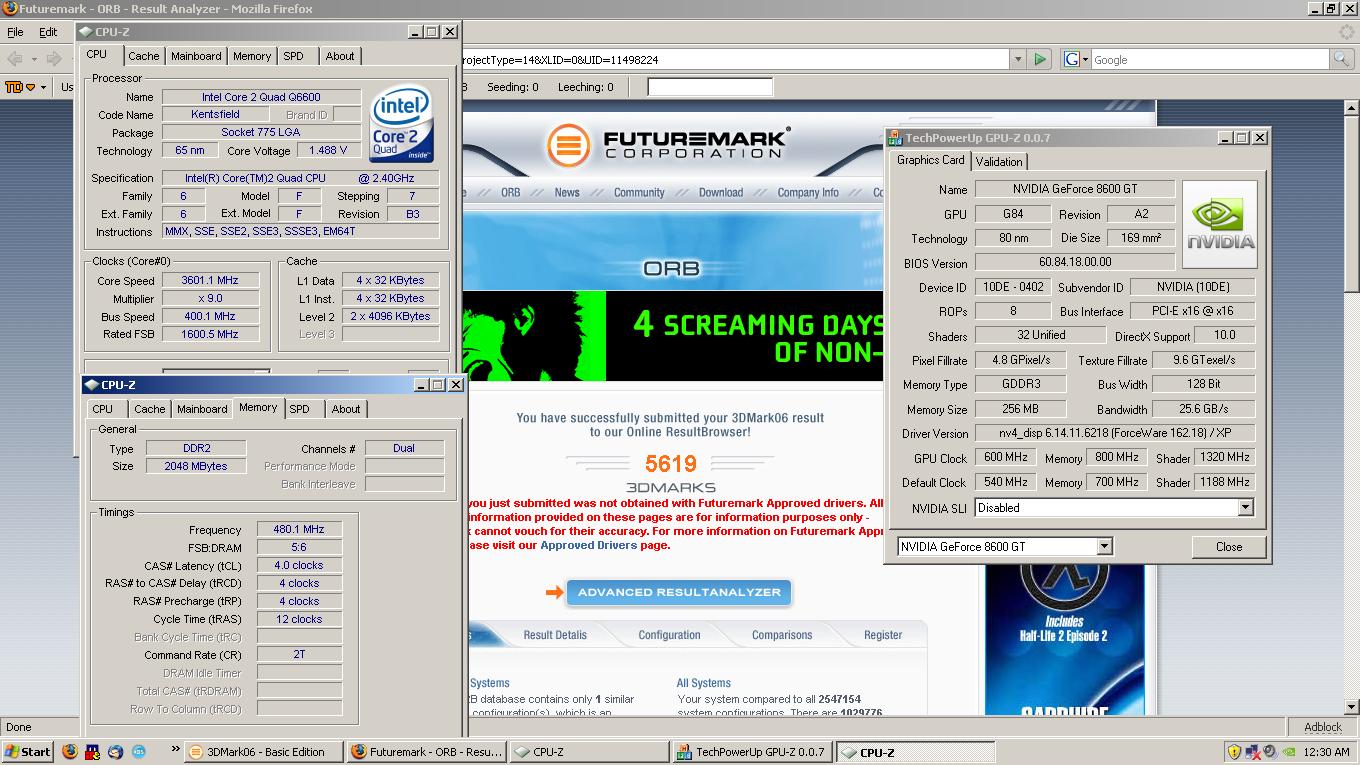Click the blue globe quick launch icon
Image resolution: width=1360 pixels, height=765 pixels.
click(x=116, y=752)
